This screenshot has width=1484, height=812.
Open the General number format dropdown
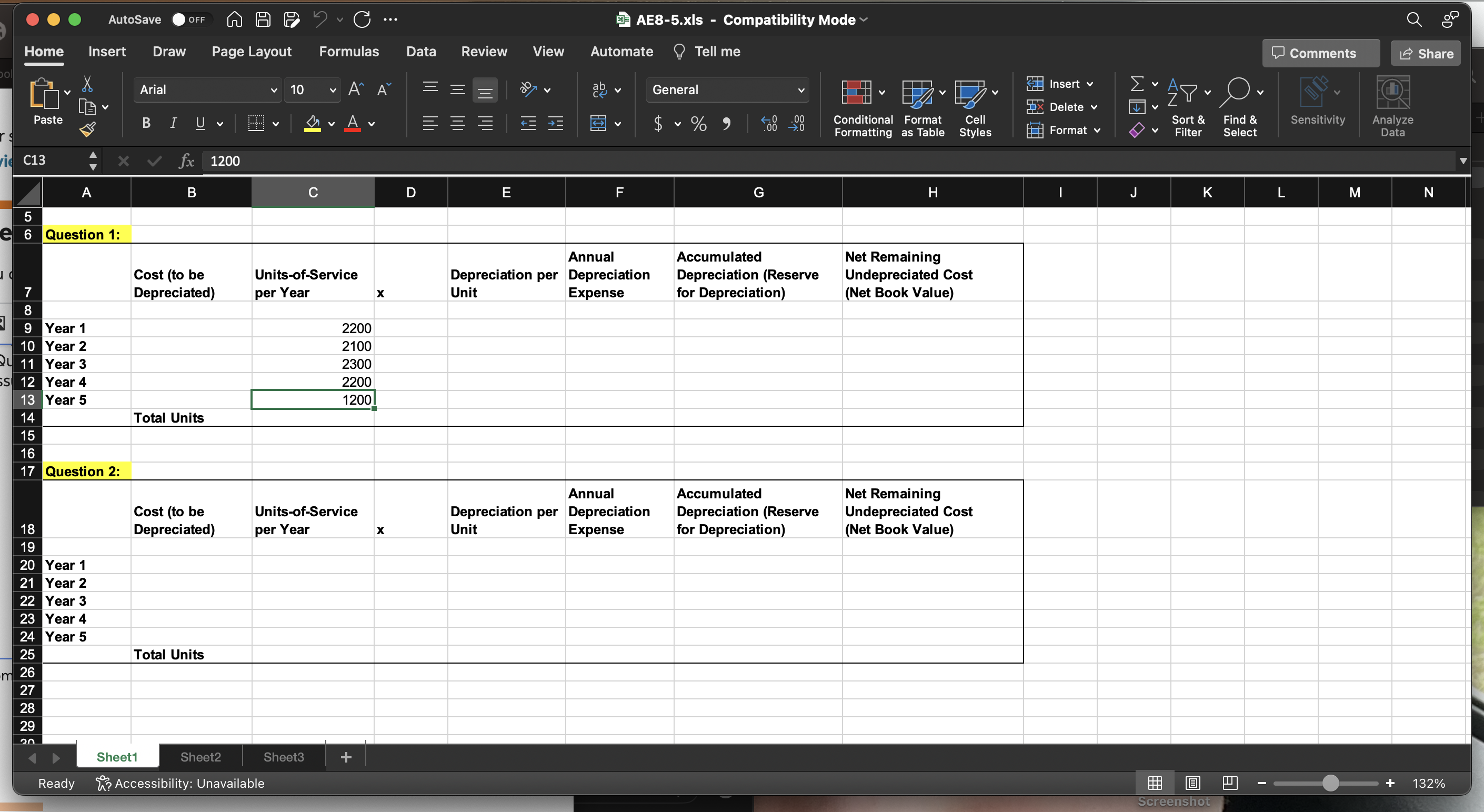pyautogui.click(x=802, y=89)
